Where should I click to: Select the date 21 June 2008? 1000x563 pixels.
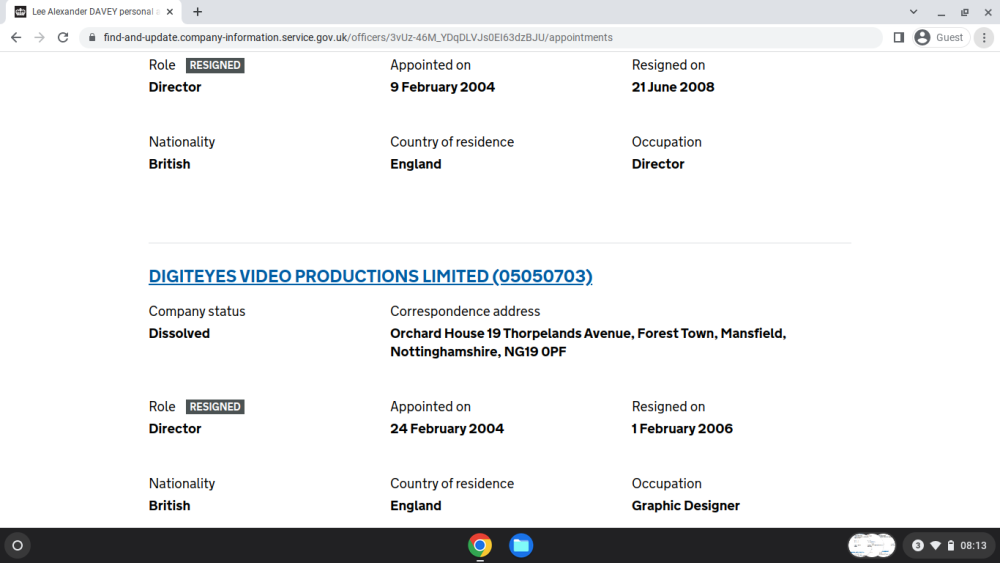(x=673, y=87)
